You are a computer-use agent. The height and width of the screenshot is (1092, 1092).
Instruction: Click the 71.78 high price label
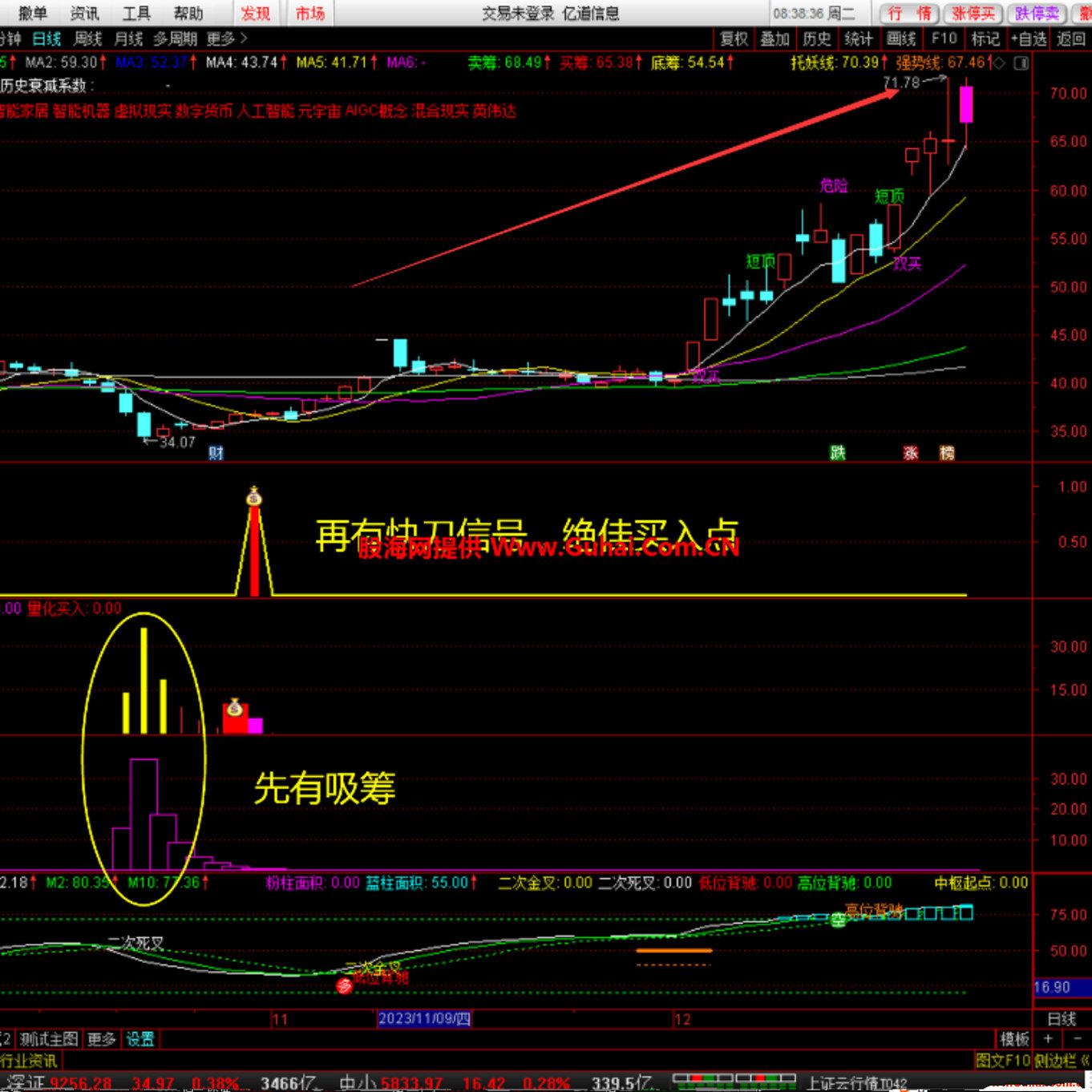901,83
